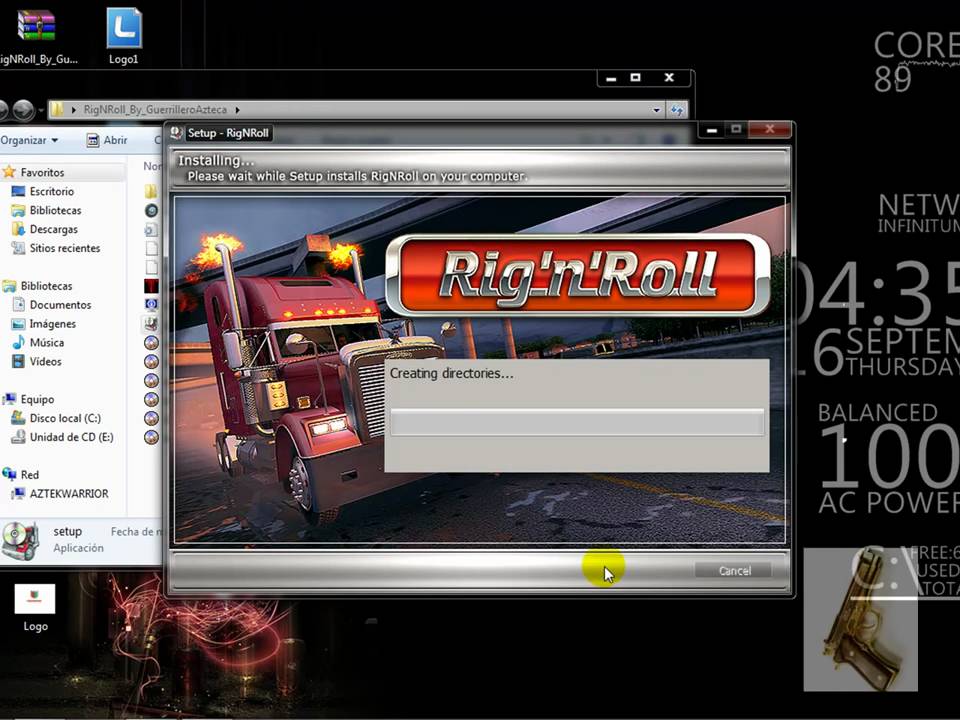
Task: Click the Favoritos star icon
Action: (9, 172)
